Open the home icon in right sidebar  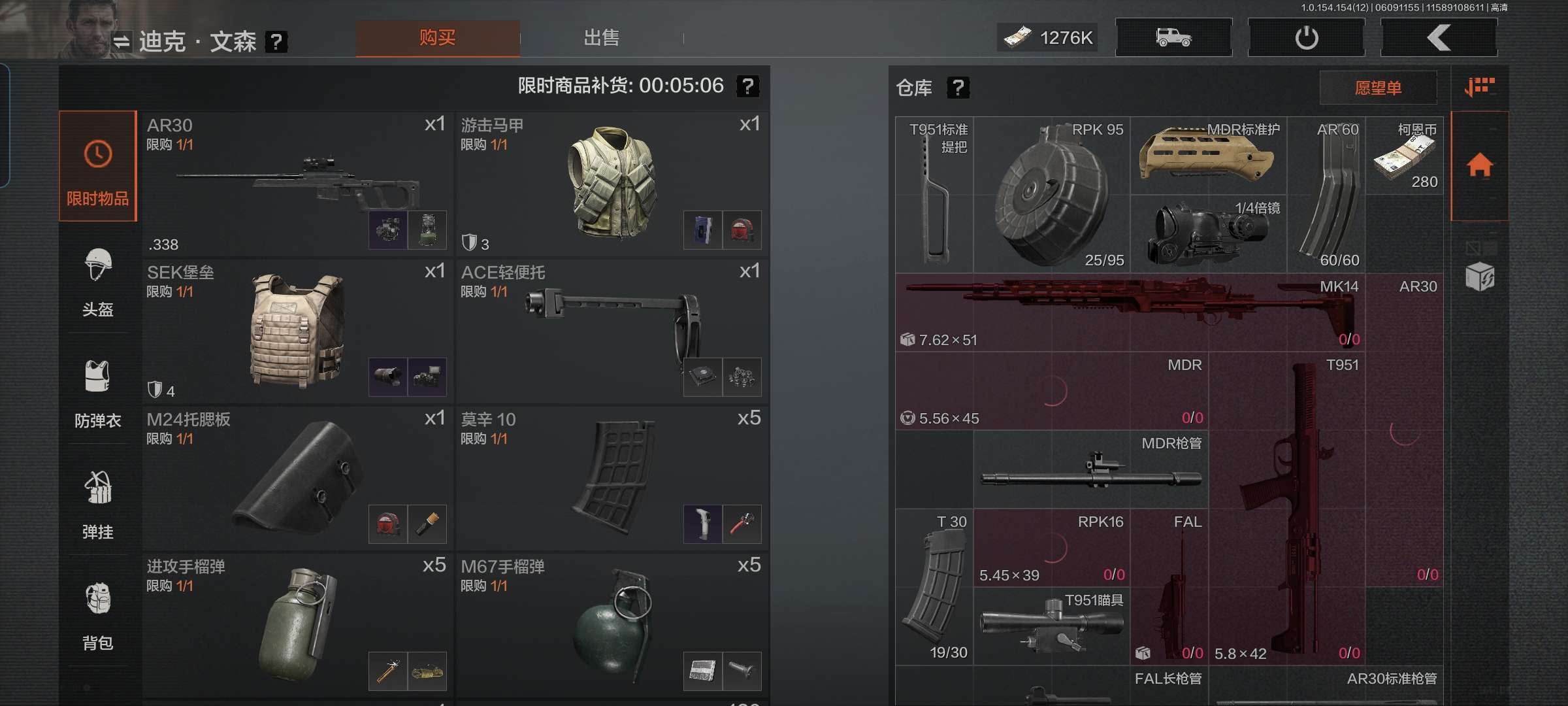(1480, 166)
